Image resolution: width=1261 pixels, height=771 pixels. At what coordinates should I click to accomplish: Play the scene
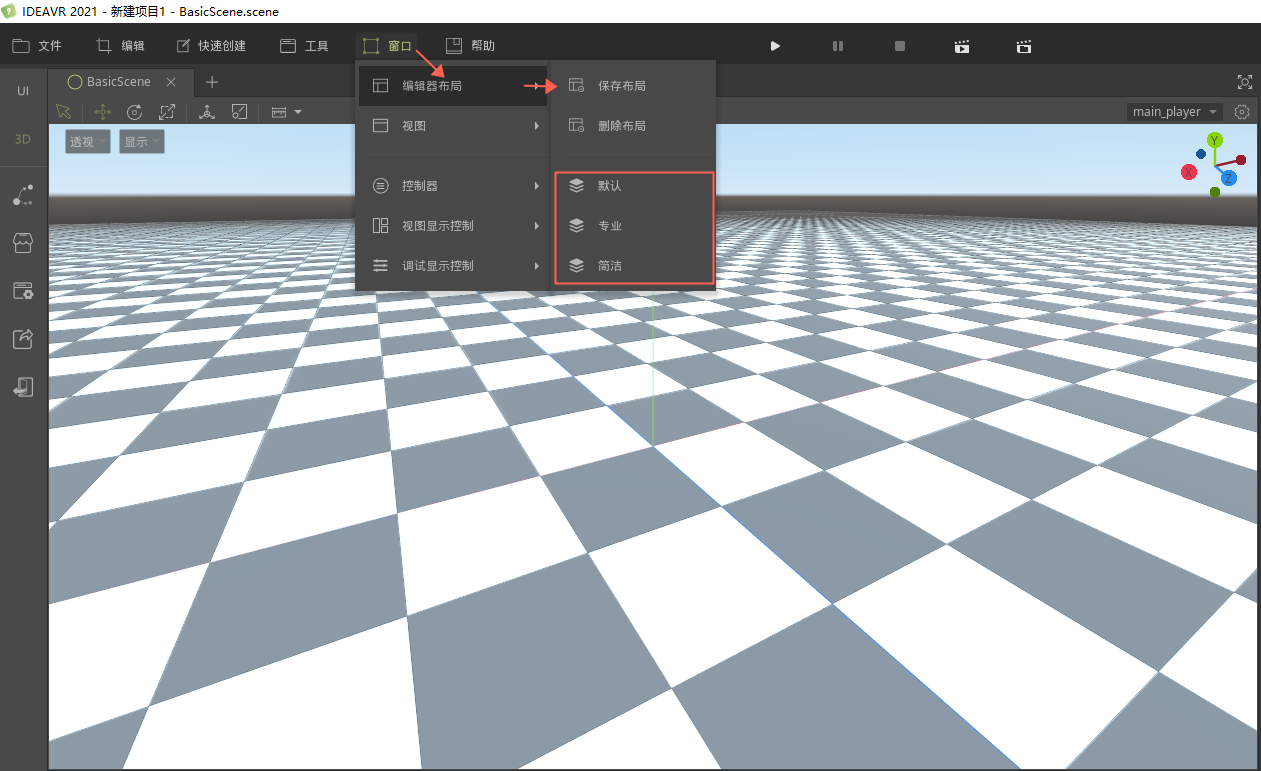775,46
